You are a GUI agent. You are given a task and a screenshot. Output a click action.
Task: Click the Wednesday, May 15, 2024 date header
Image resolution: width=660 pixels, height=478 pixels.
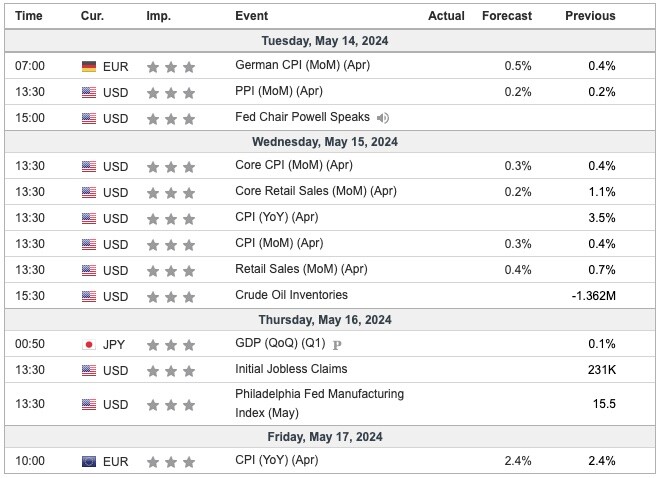(325, 142)
